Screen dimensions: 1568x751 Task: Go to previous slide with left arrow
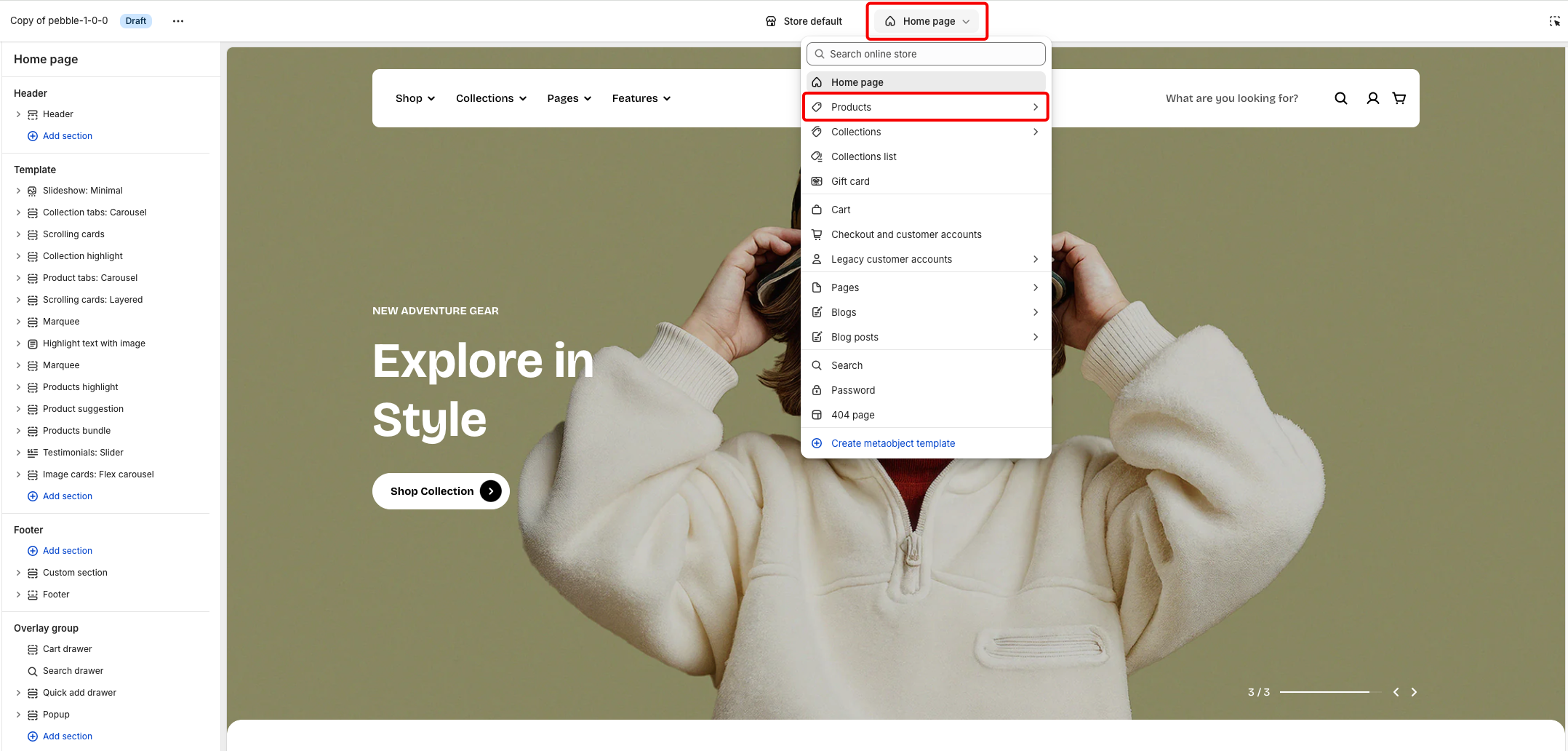[1396, 692]
